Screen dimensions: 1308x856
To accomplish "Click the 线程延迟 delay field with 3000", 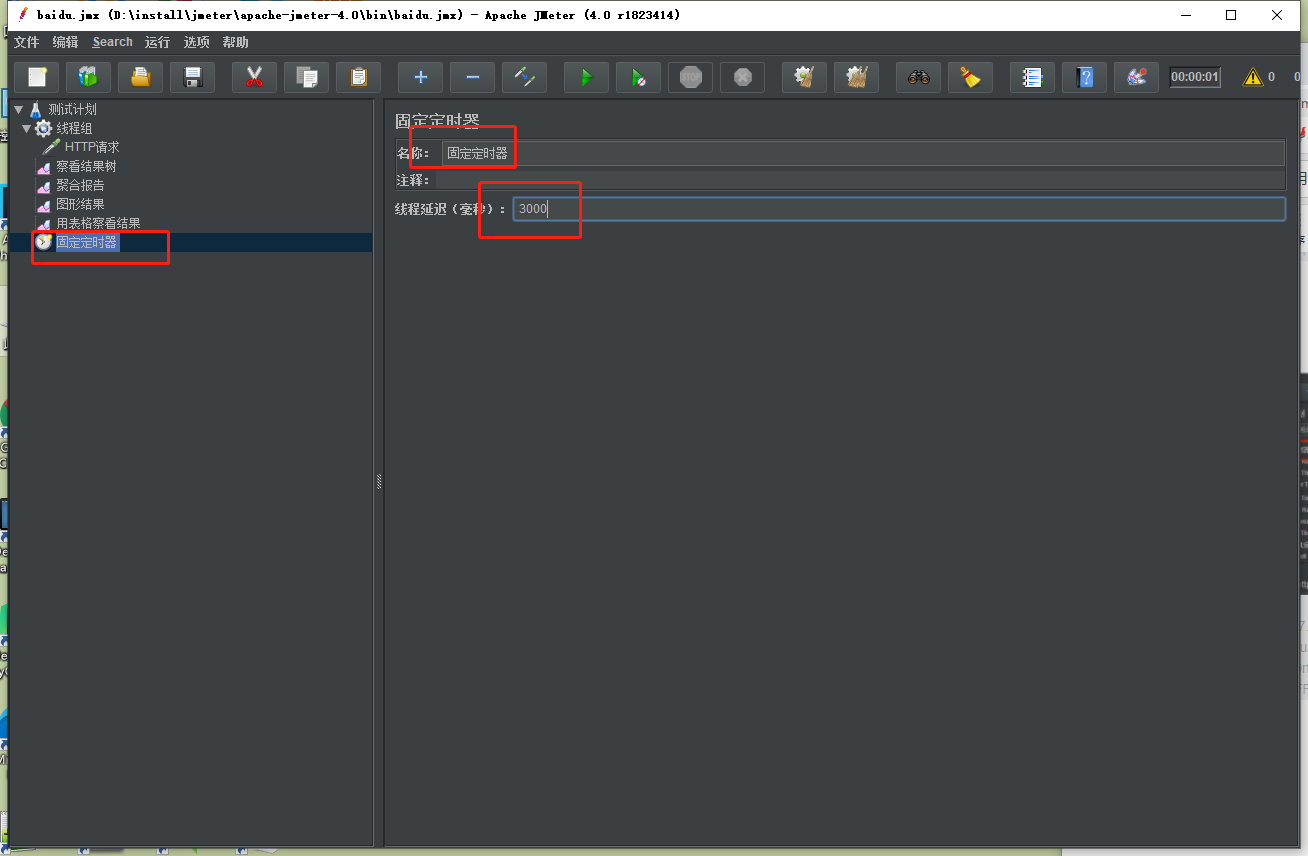I will pos(899,208).
